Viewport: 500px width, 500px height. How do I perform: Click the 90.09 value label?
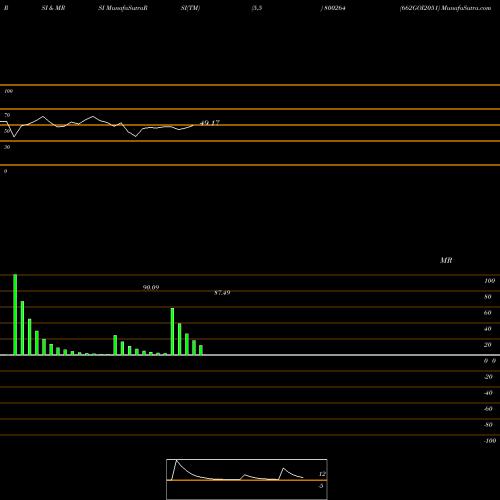(151, 287)
